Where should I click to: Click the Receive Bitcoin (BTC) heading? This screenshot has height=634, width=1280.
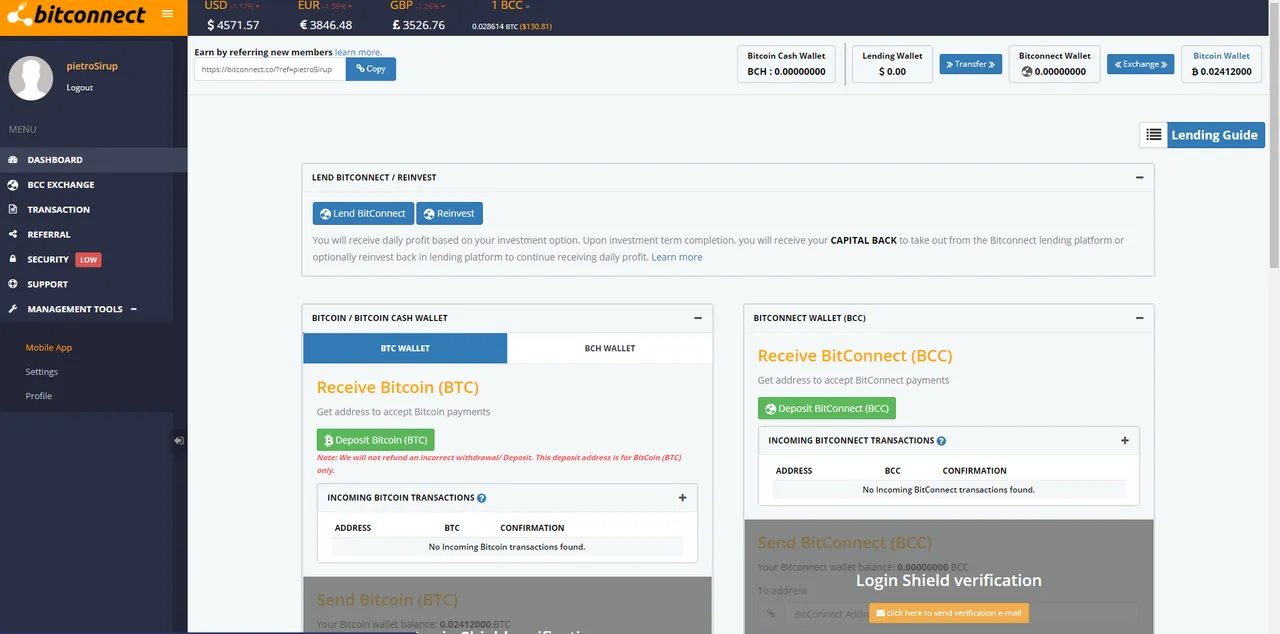click(397, 388)
